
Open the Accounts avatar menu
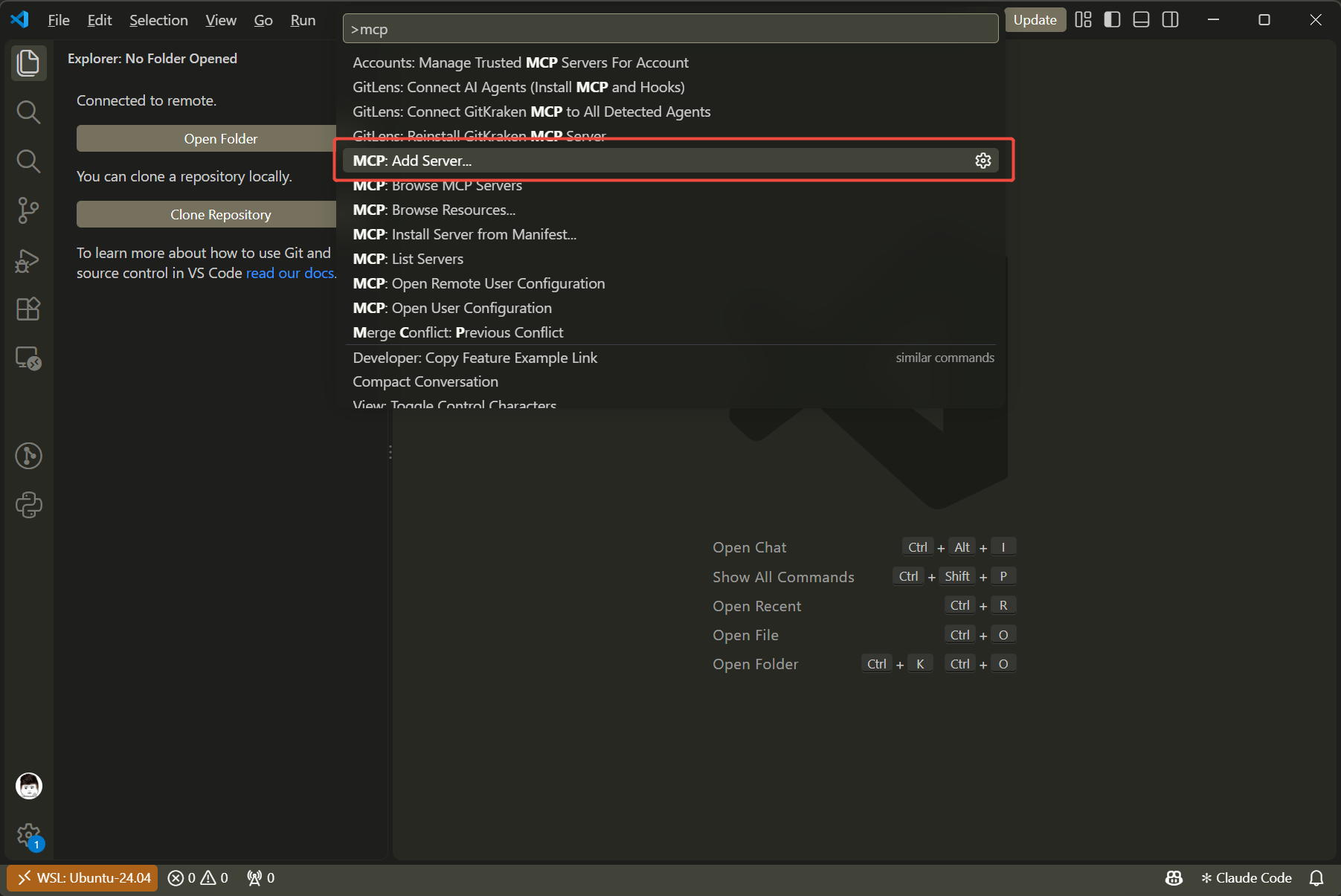click(x=28, y=786)
